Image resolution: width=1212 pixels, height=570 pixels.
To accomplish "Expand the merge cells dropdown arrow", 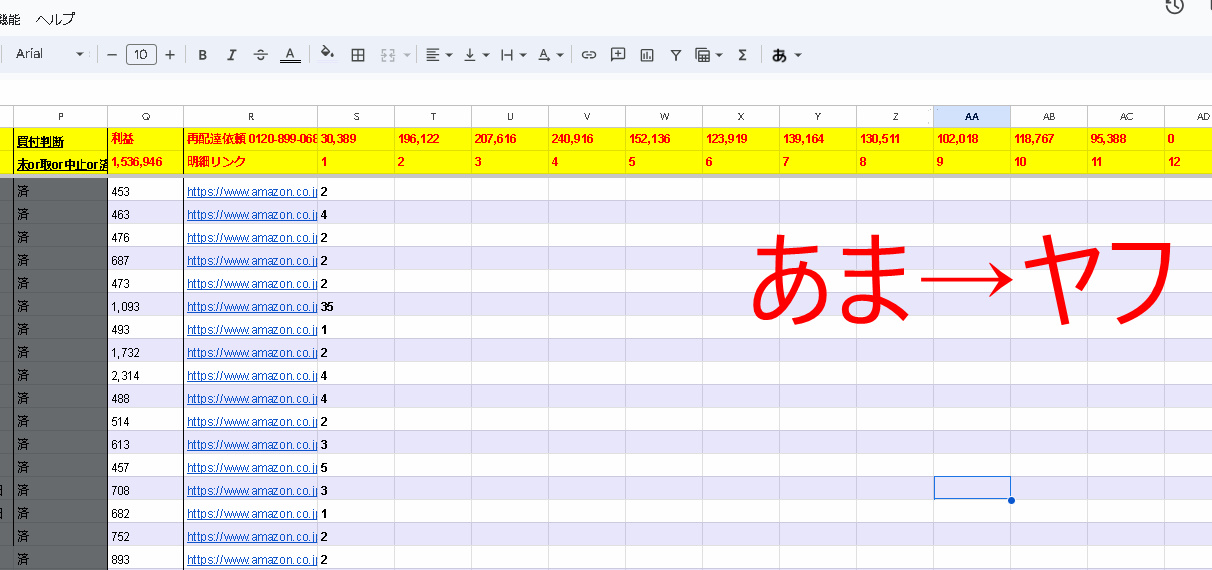I will pos(405,55).
